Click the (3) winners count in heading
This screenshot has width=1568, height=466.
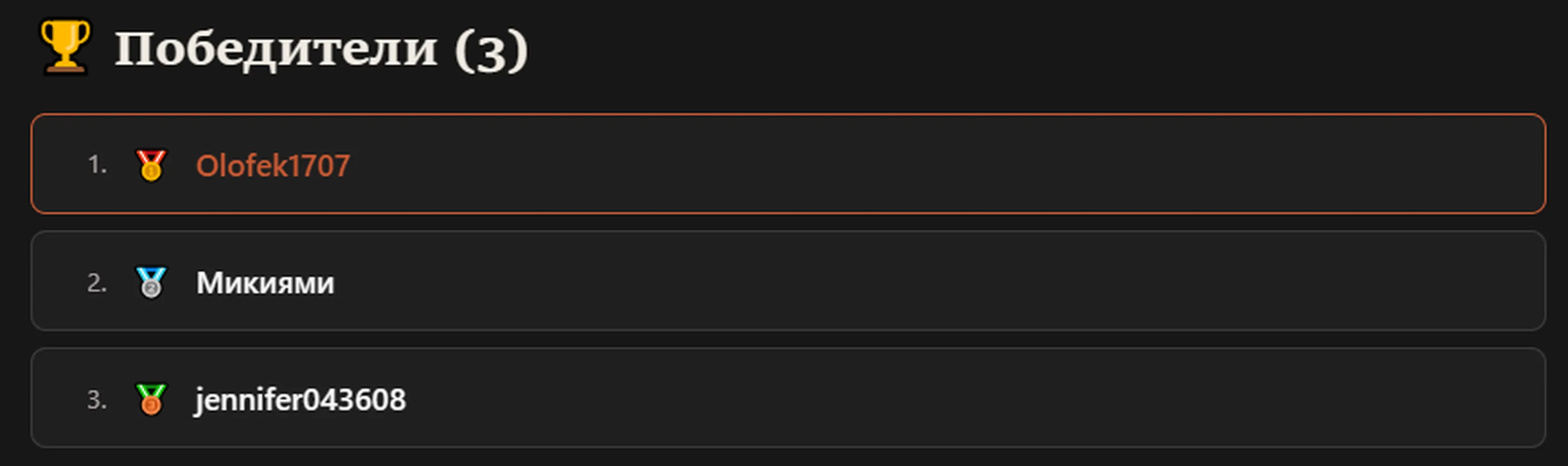(x=491, y=49)
